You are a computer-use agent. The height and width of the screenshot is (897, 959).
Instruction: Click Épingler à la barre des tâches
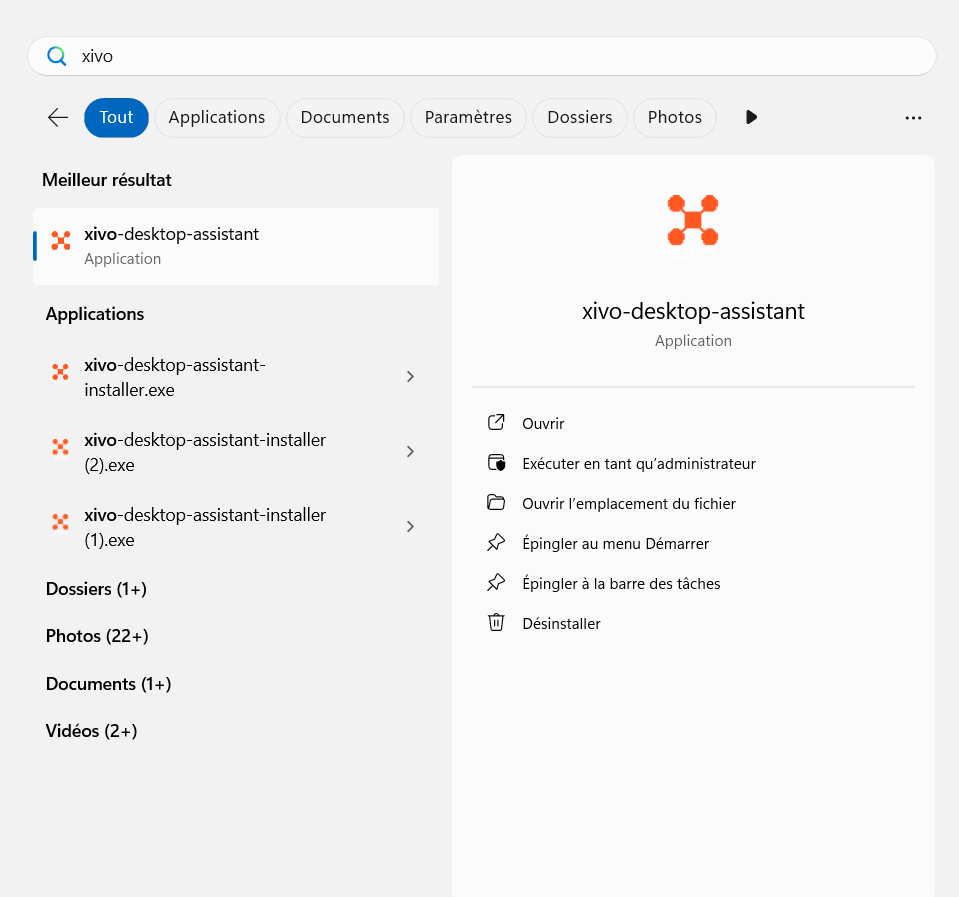pyautogui.click(x=621, y=584)
